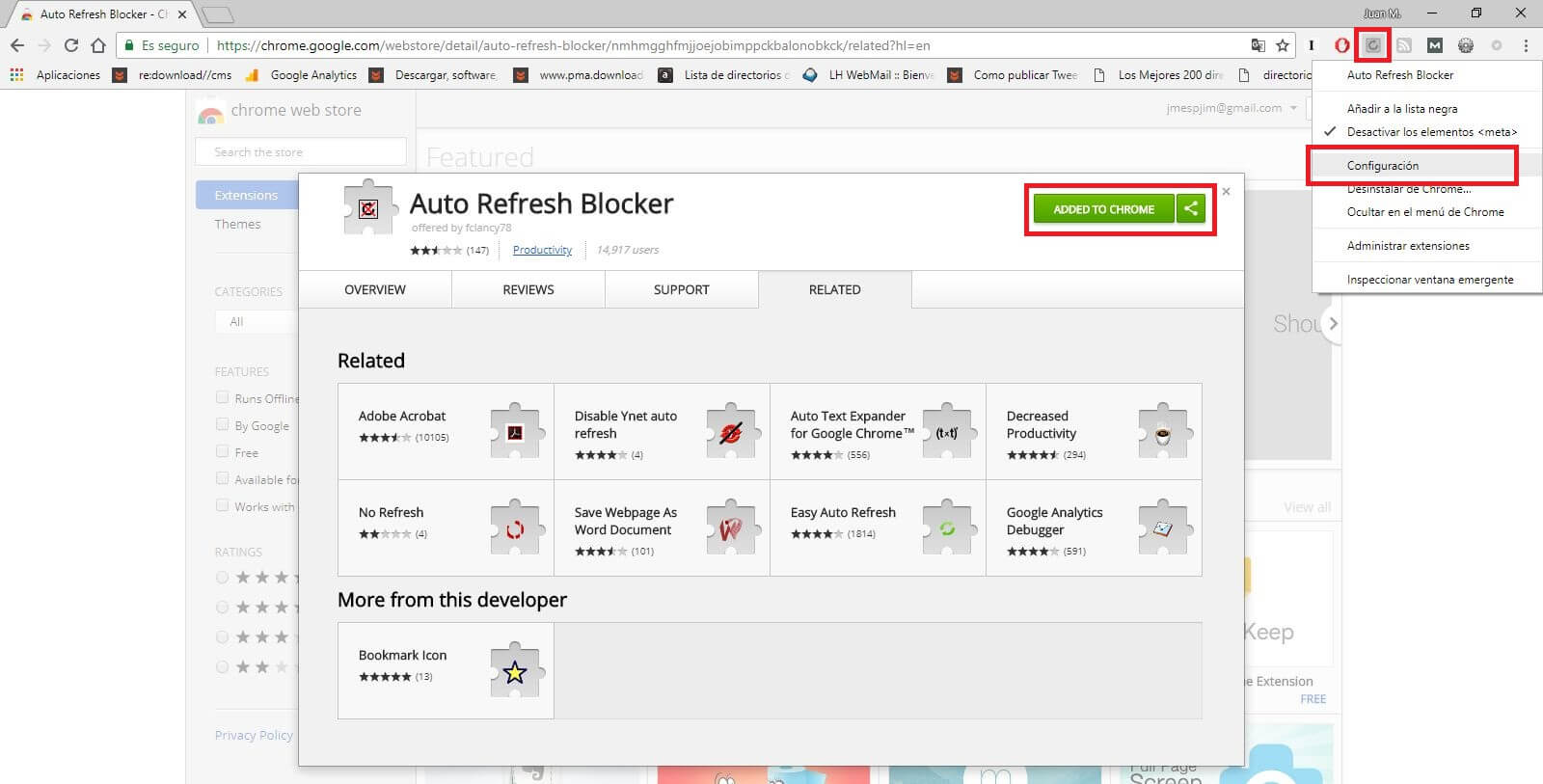Viewport: 1543px width, 784px height.
Task: Click the share button next to Added to Chrome
Action: coord(1191,208)
